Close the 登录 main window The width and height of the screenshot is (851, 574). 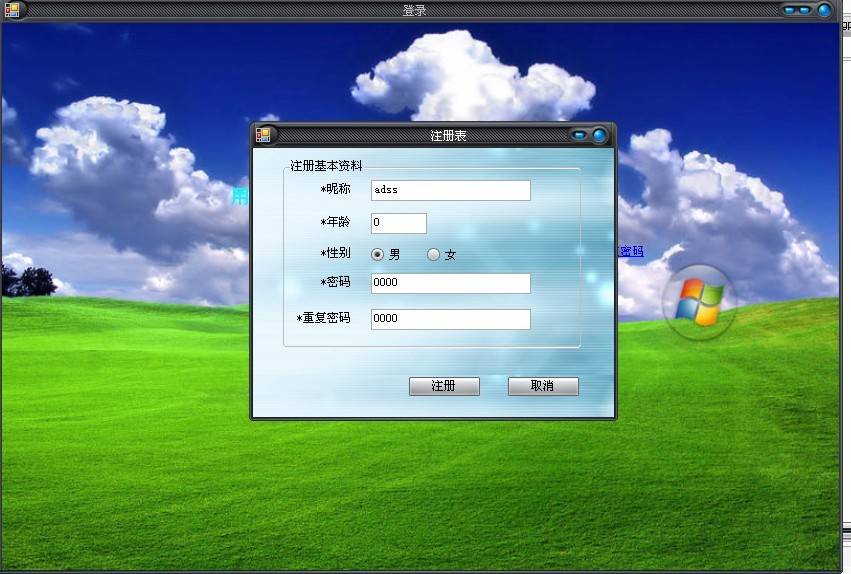(x=824, y=10)
